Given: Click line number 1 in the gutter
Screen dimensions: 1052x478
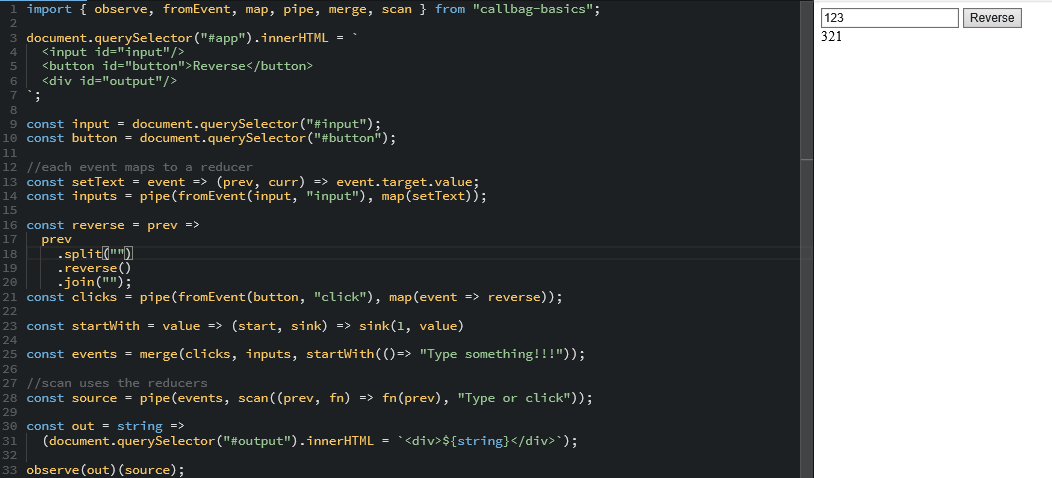Looking at the screenshot, I should (x=13, y=9).
